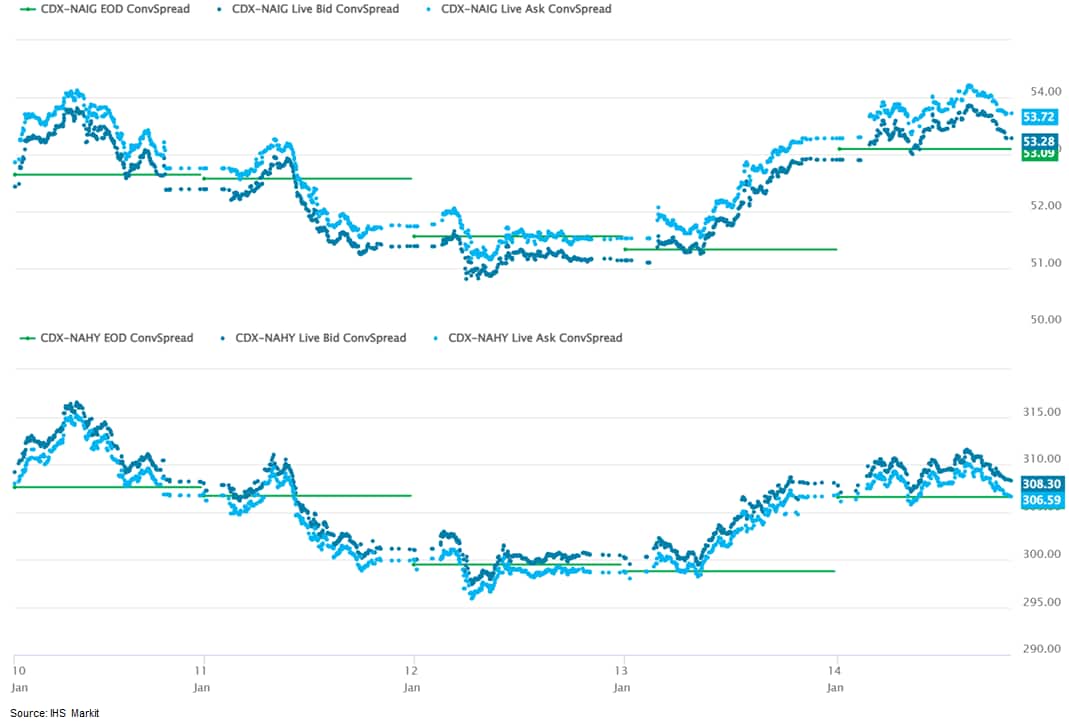Hide the CDX-NAHY Live Ask ConvSpread series
Viewport: 1069px width, 726px height.
tap(535, 338)
